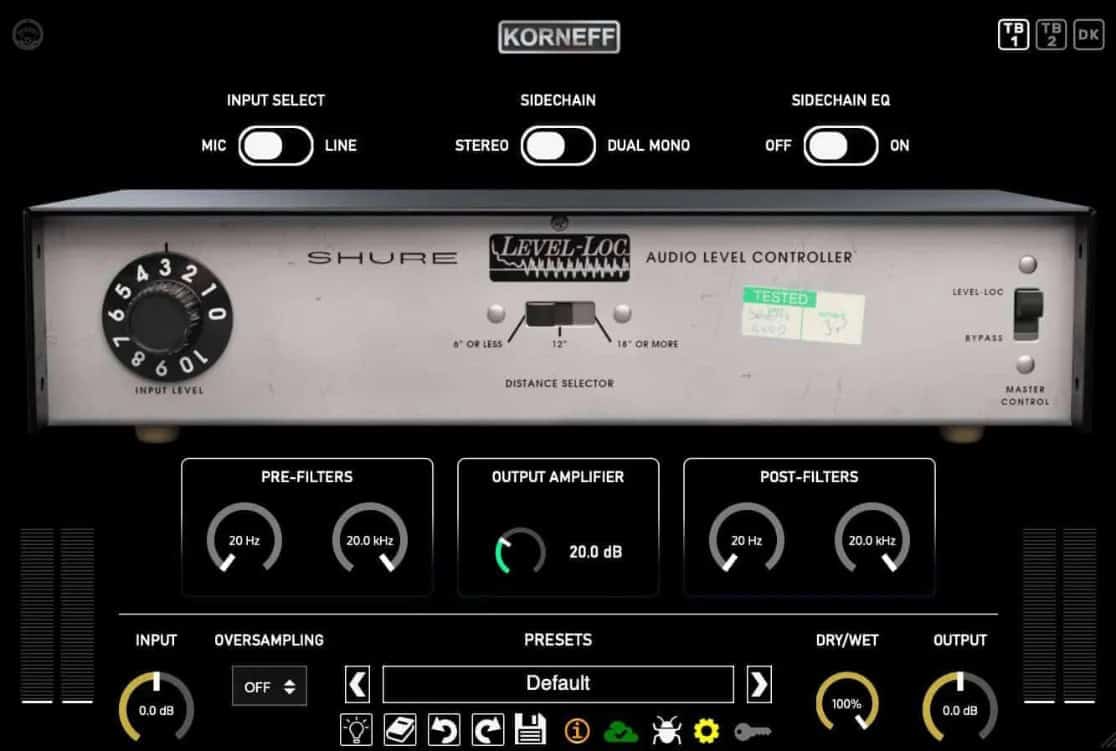
Task: Save preset with floppy disk icon
Action: [530, 730]
